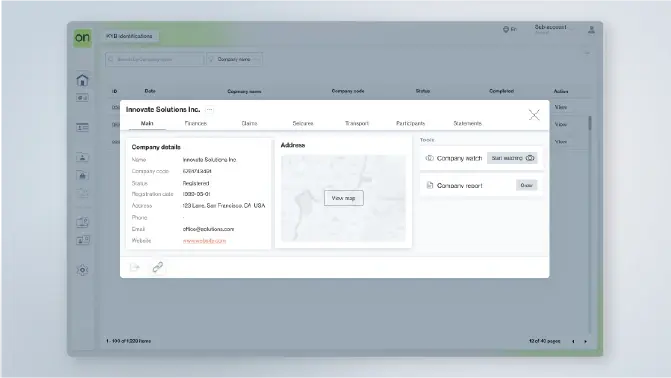Go to next page arrow in pagination
Screen dimensions: 671x378
point(585,342)
